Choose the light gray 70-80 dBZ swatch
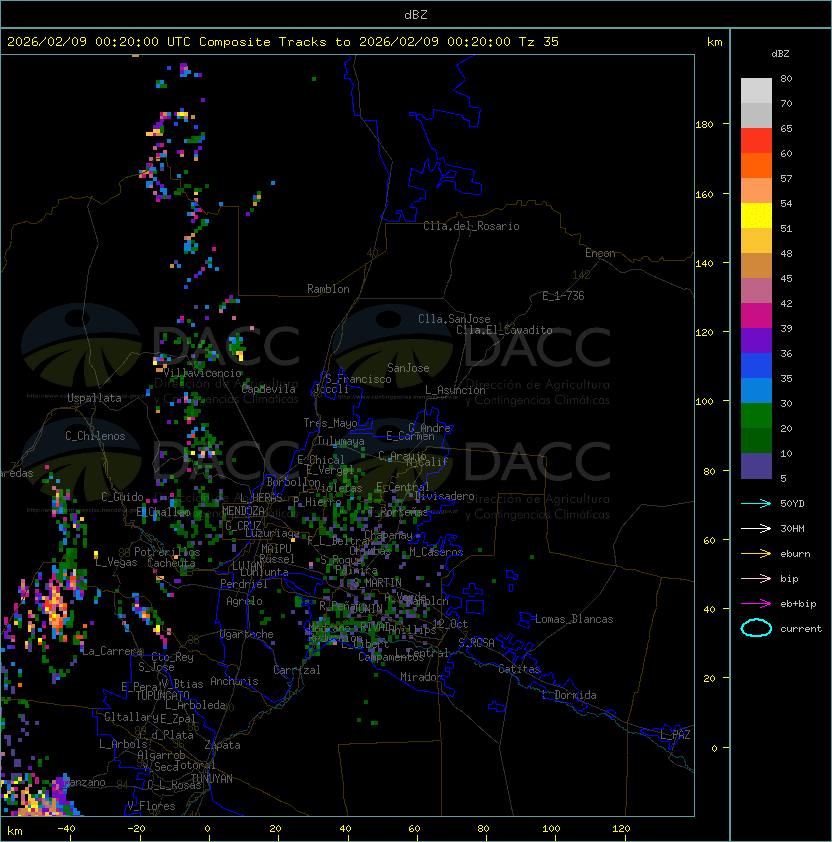 coord(756,90)
